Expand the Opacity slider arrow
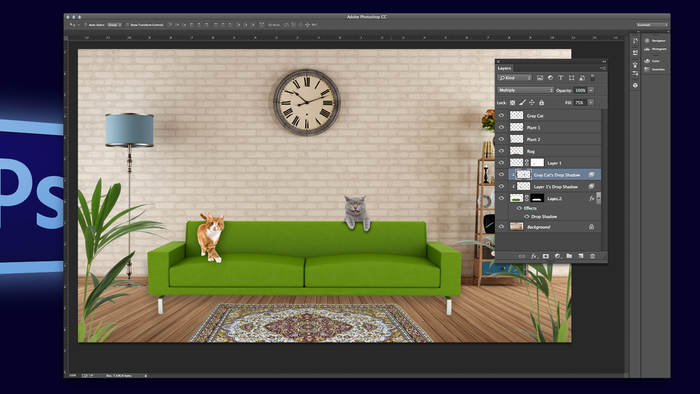 point(591,90)
